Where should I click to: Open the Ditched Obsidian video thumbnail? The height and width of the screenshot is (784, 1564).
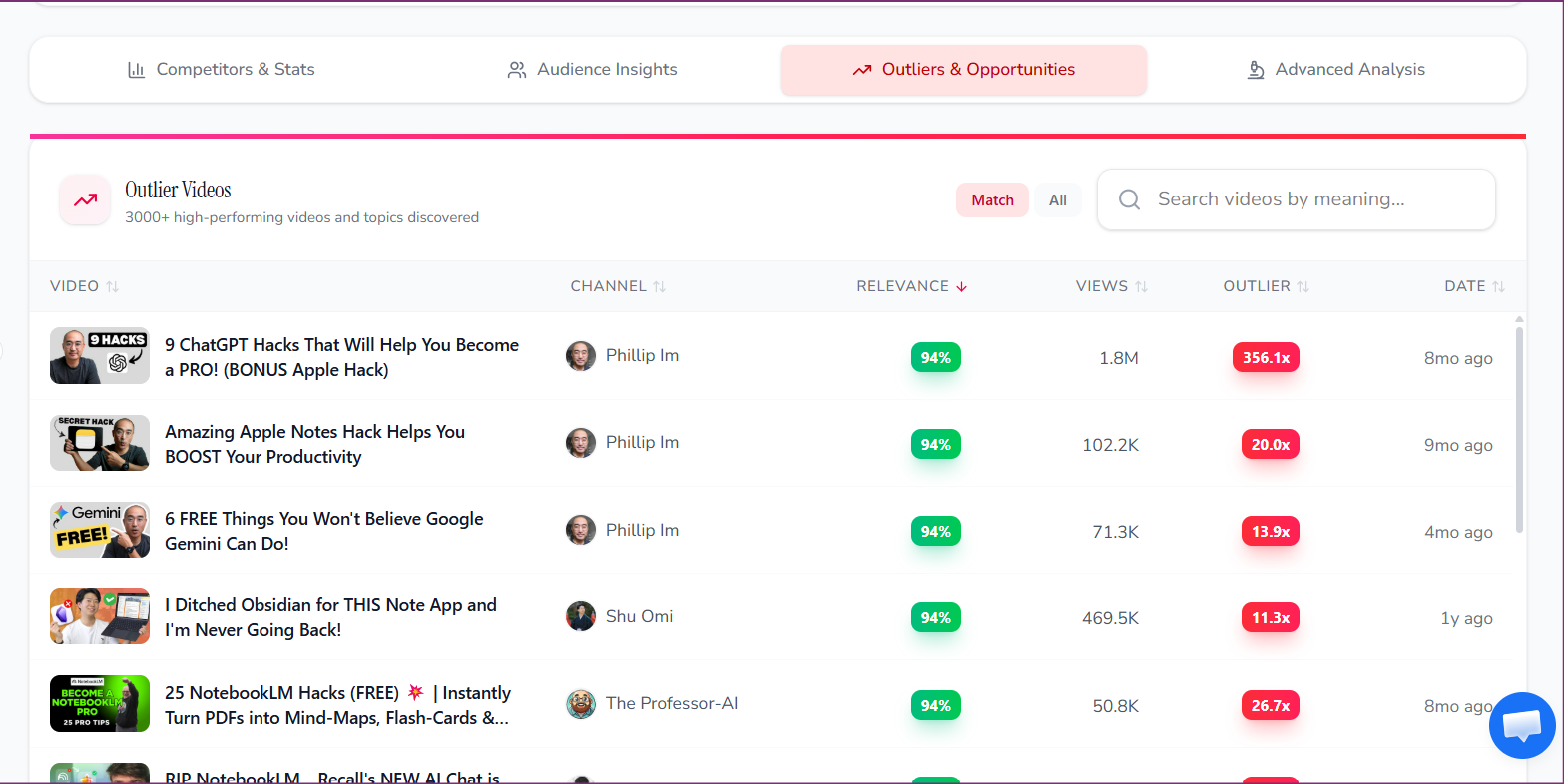click(x=100, y=616)
